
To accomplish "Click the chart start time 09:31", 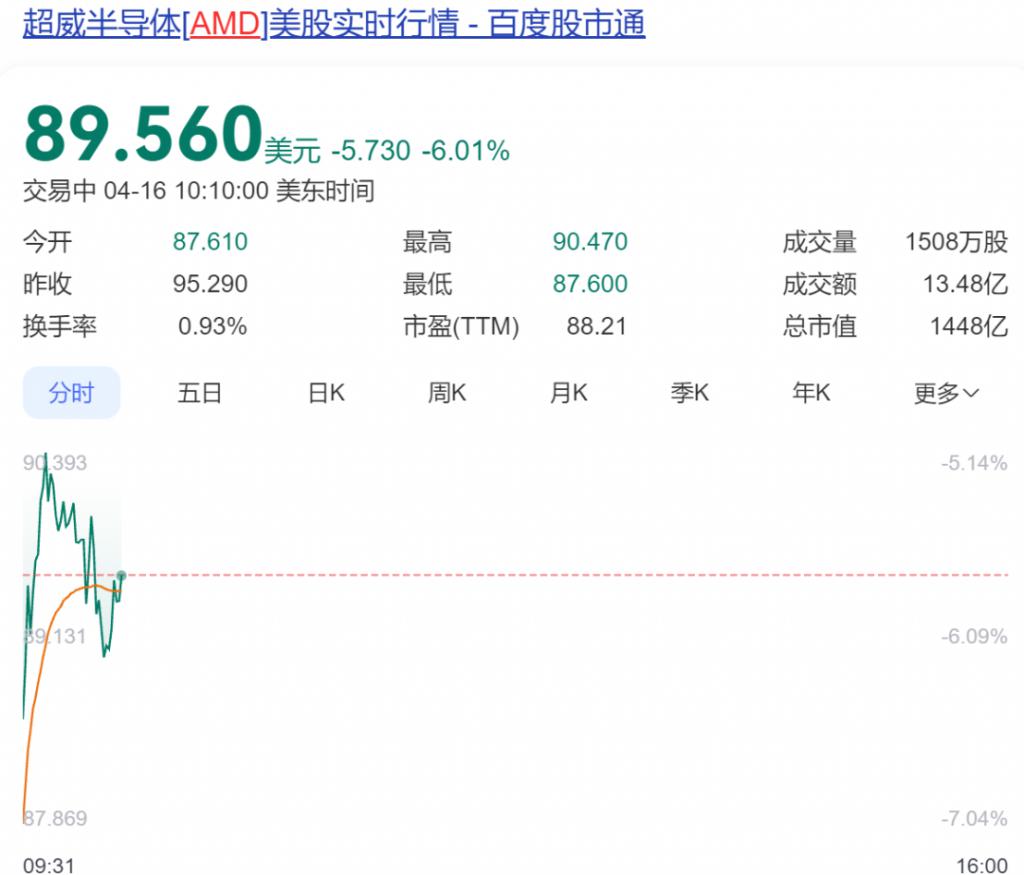I will tap(49, 865).
